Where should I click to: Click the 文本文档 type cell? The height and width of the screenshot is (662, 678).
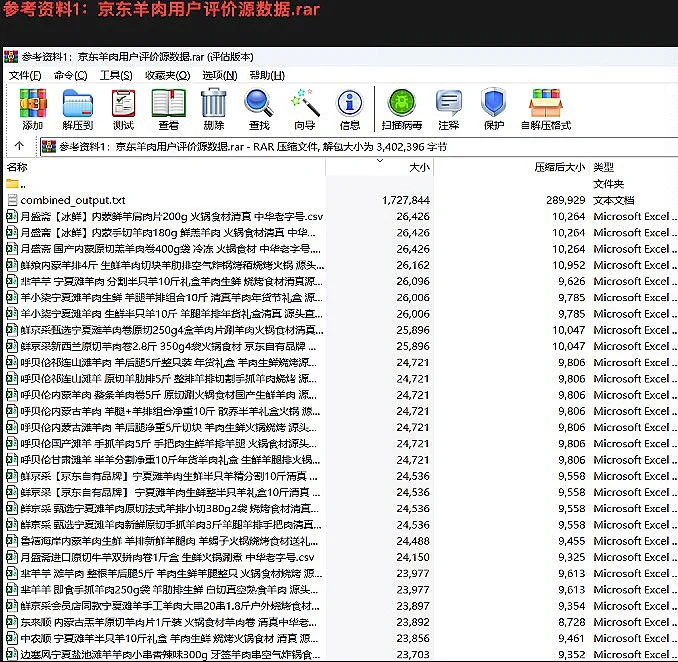pyautogui.click(x=613, y=200)
